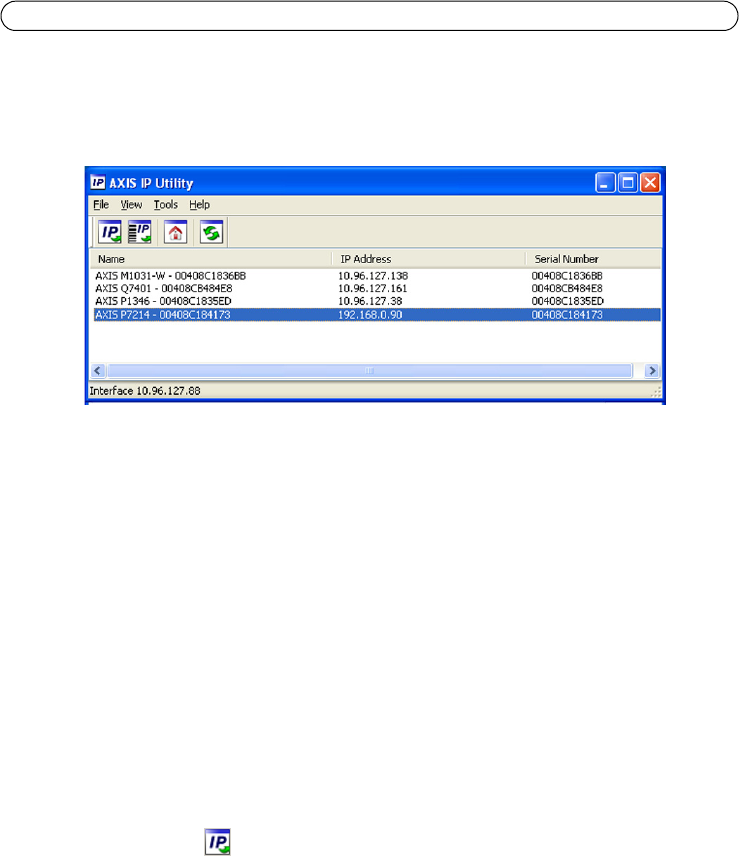
Task: Click the horizontal scrollbar thumb
Action: click(370, 371)
